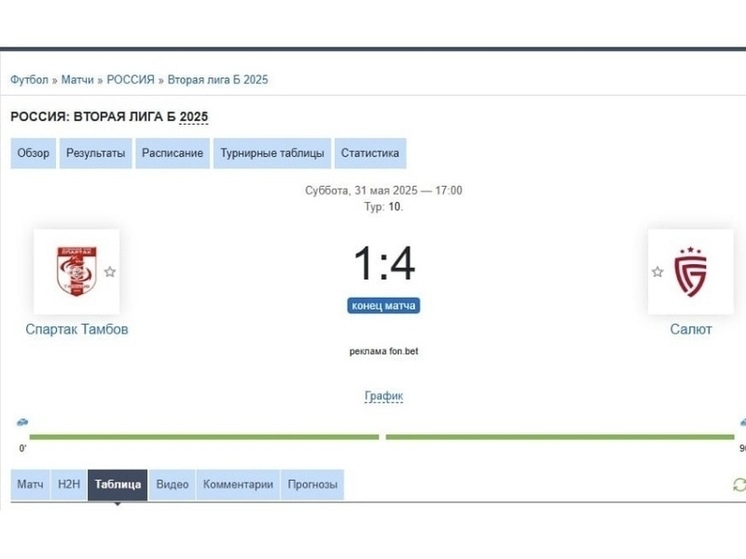
Task: Toggle the График expander link
Action: [x=383, y=396]
